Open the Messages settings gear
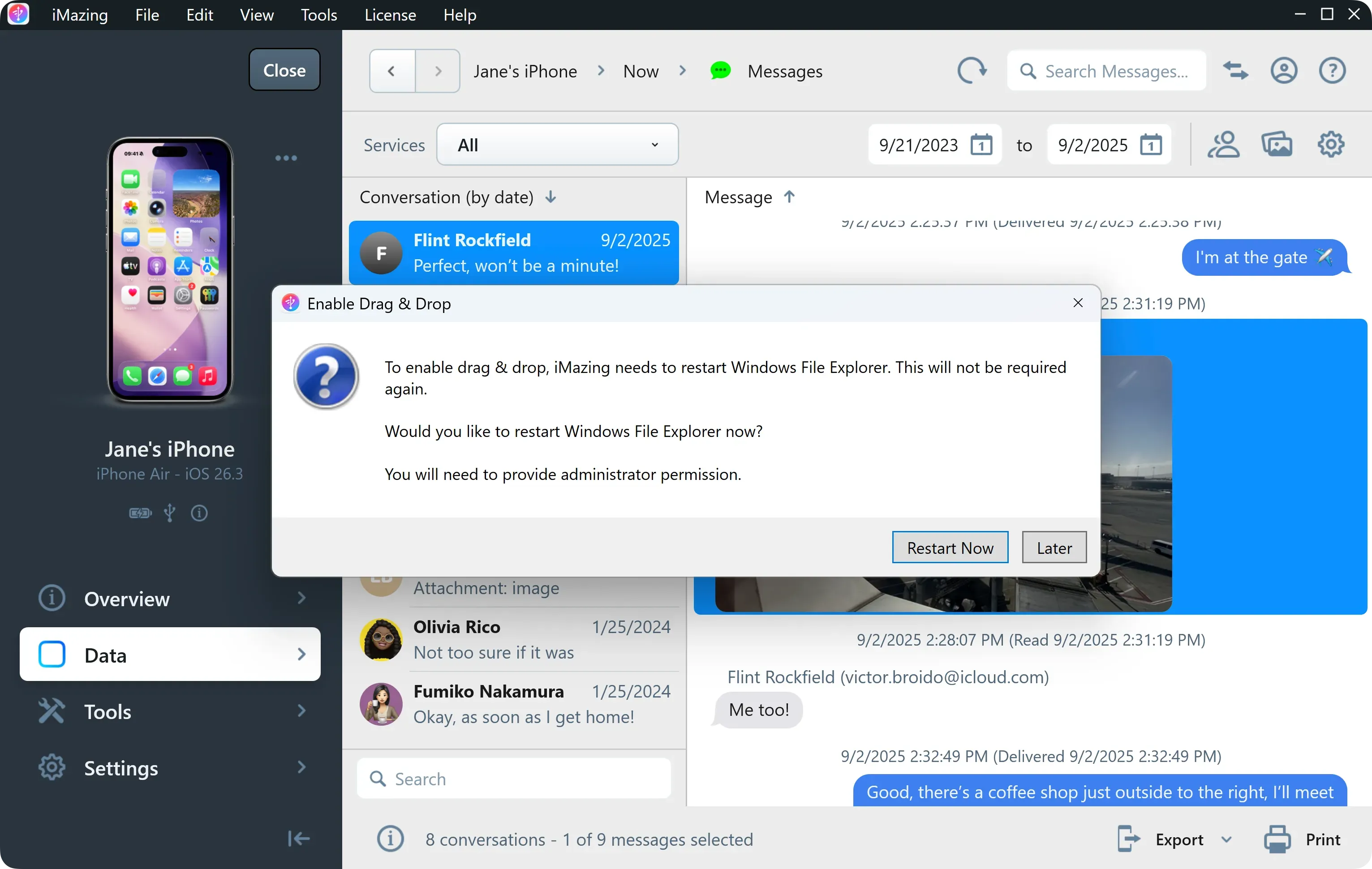1372x869 pixels. pos(1330,144)
